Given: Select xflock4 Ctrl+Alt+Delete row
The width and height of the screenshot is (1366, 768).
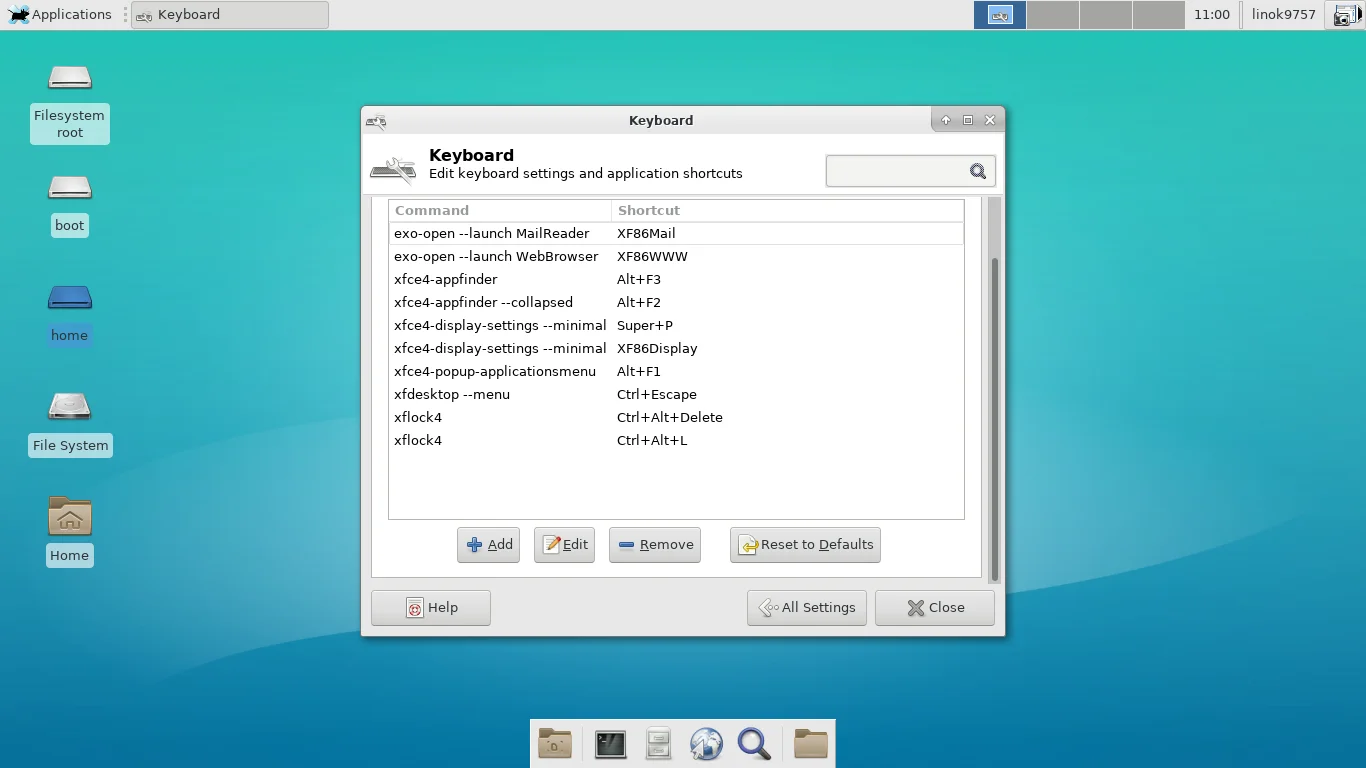Looking at the screenshot, I should (676, 417).
